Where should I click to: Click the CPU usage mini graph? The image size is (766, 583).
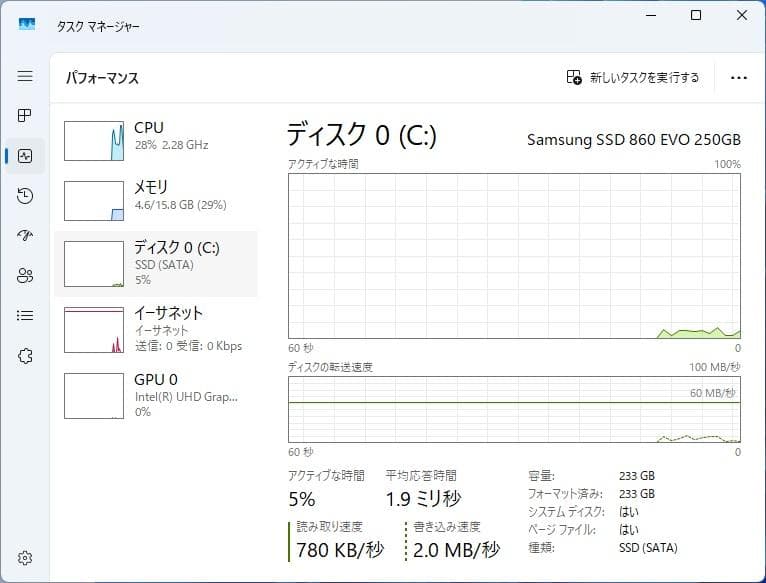coord(94,141)
